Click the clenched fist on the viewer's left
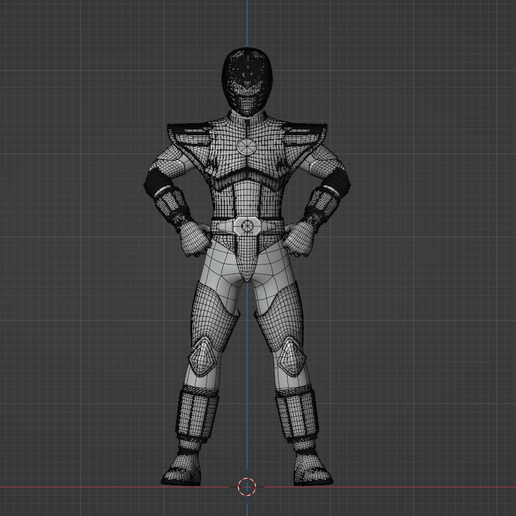 195,238
